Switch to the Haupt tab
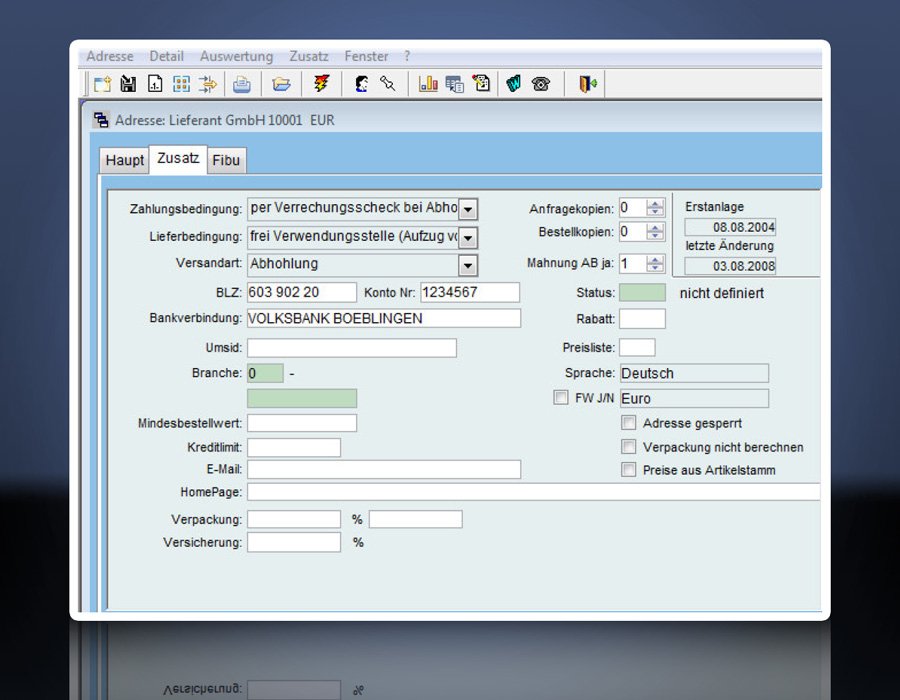This screenshot has height=700, width=900. (x=125, y=160)
